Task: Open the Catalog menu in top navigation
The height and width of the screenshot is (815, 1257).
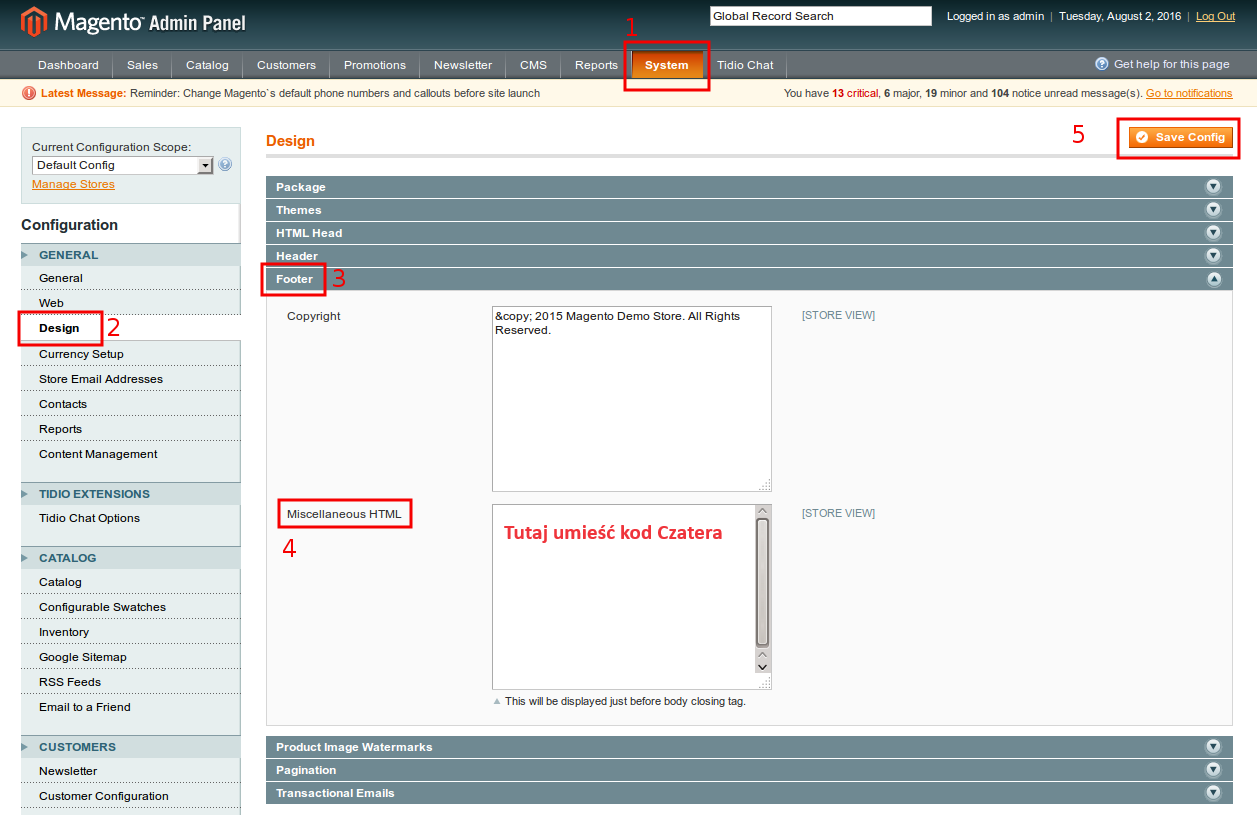Action: point(207,65)
